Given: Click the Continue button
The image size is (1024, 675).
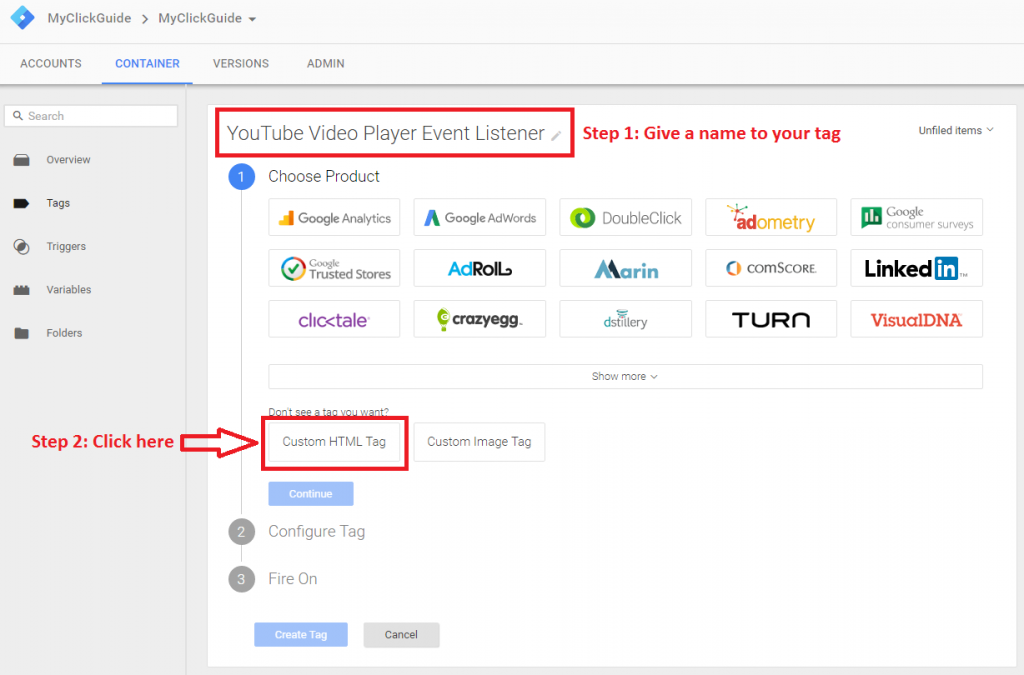Looking at the screenshot, I should click(311, 494).
